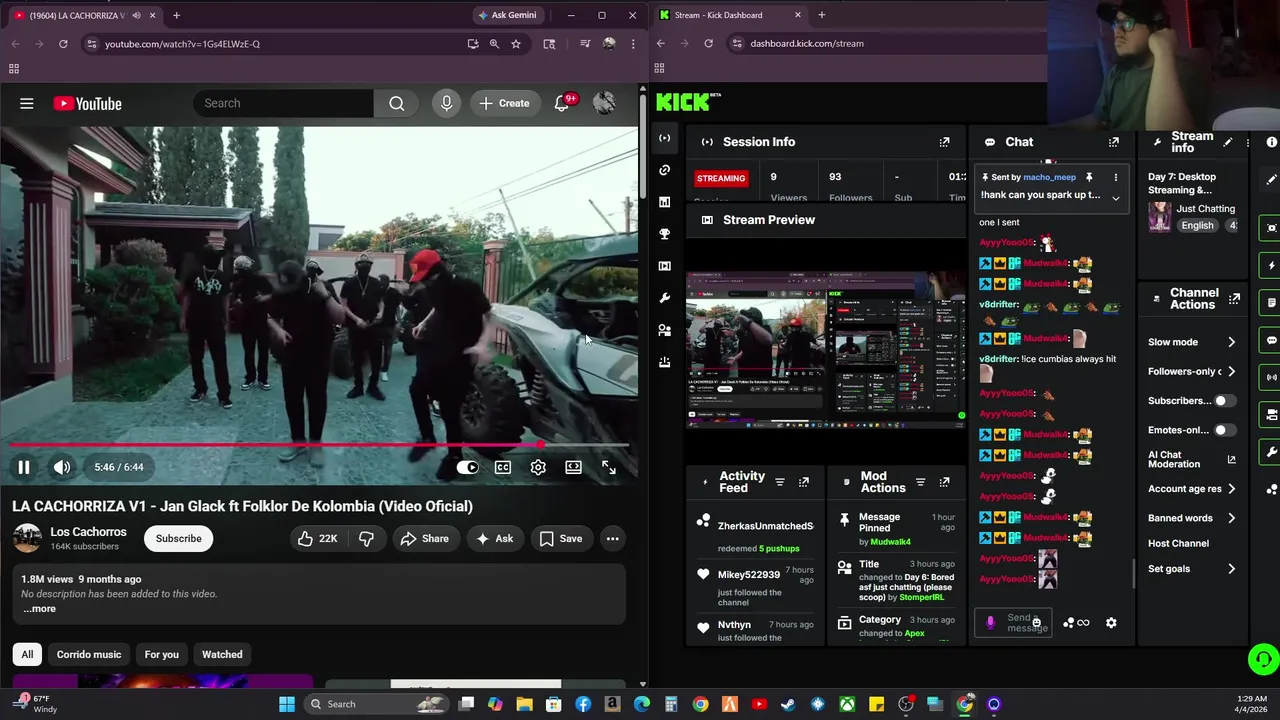This screenshot has height=720, width=1280.
Task: Click the Ask button under video
Action: tap(495, 538)
